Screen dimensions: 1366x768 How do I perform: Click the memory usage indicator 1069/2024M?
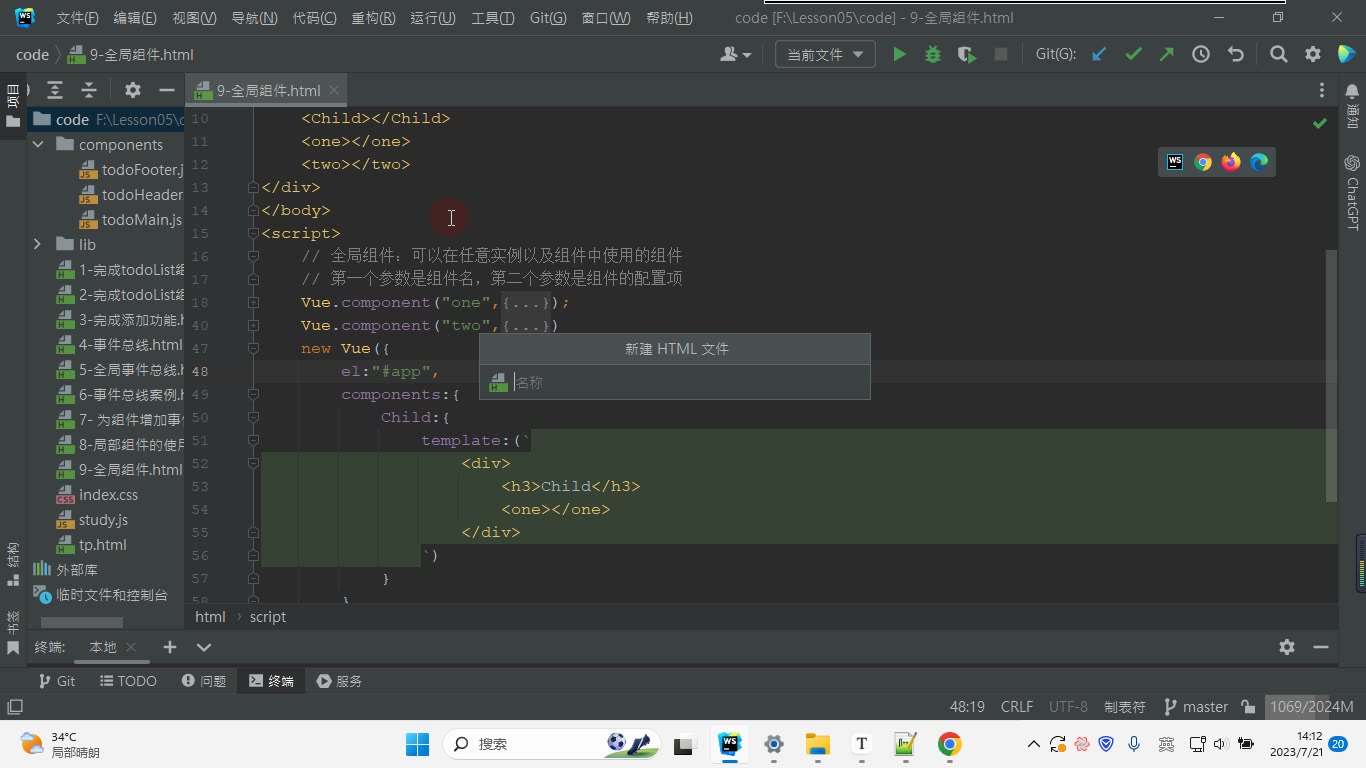pyautogui.click(x=1312, y=707)
